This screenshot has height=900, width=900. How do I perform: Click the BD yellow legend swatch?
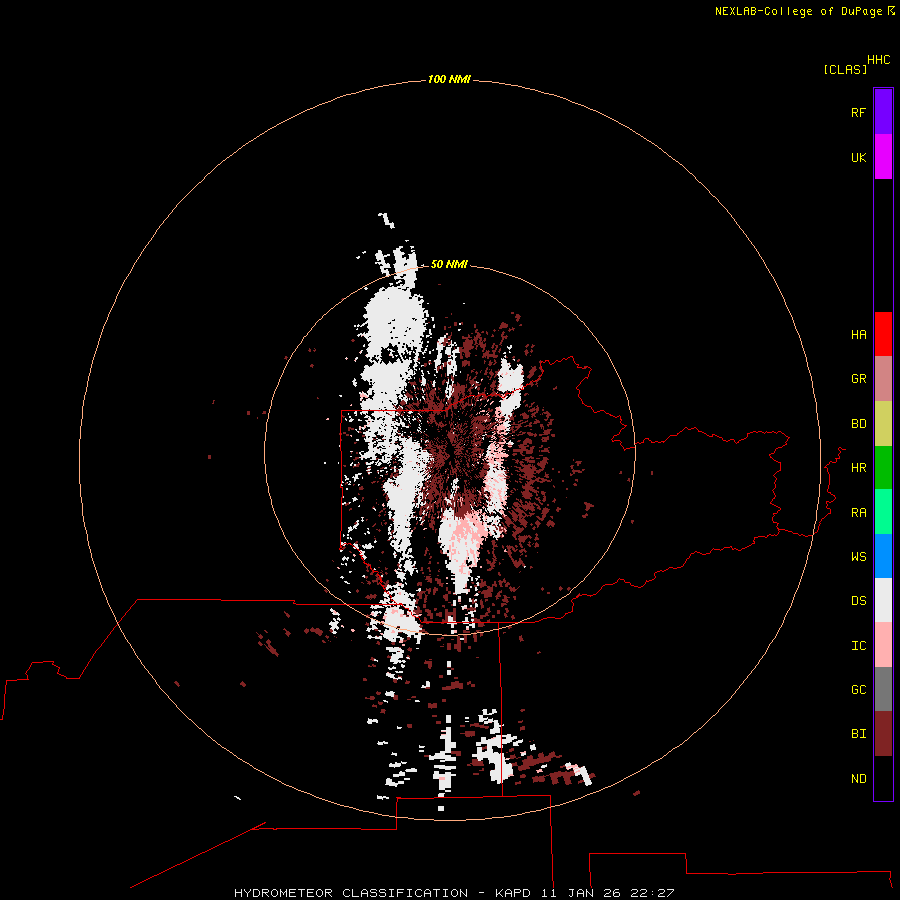pos(883,423)
